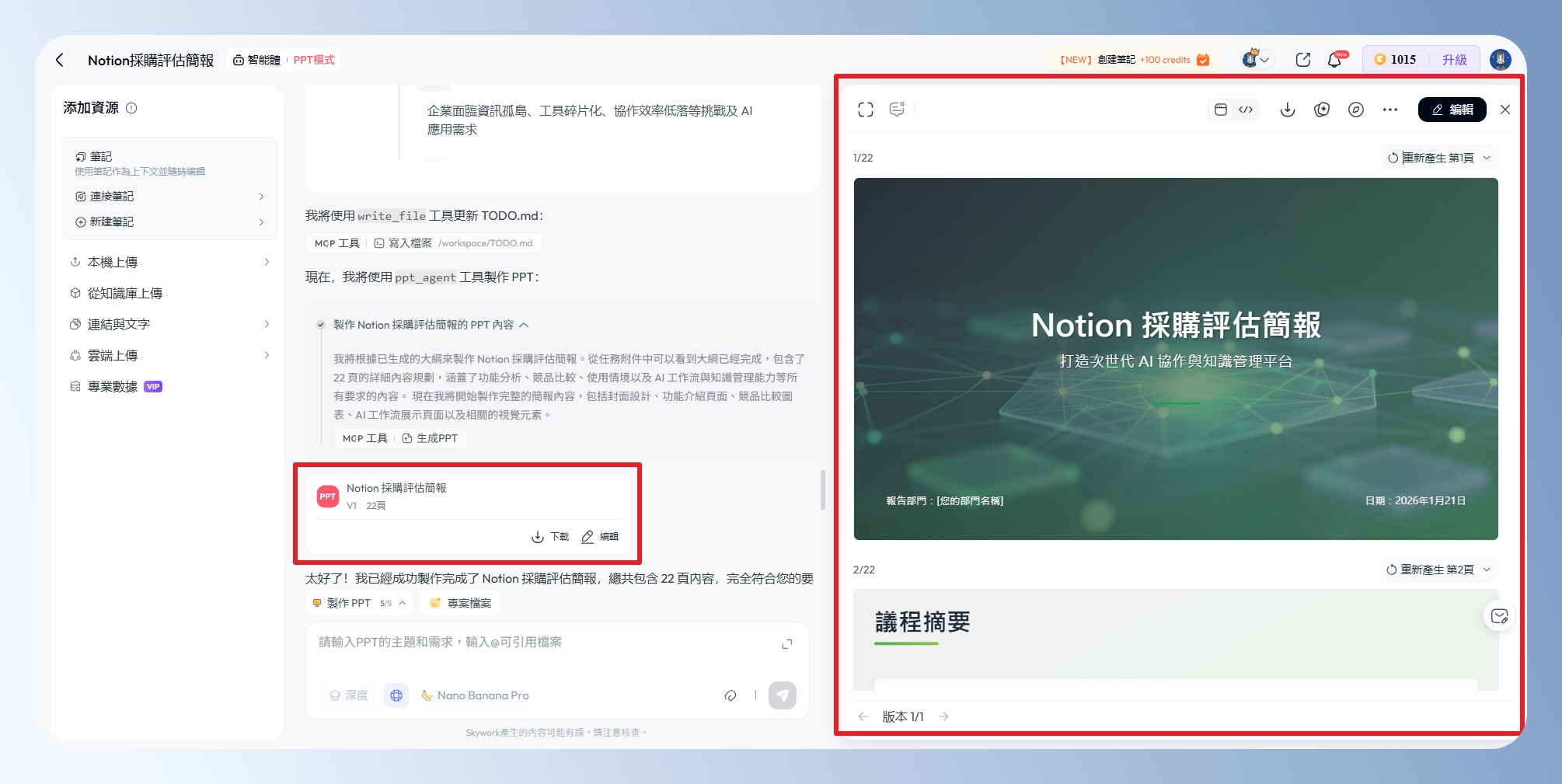
Task: Switch to code view toggle
Action: pos(1246,110)
